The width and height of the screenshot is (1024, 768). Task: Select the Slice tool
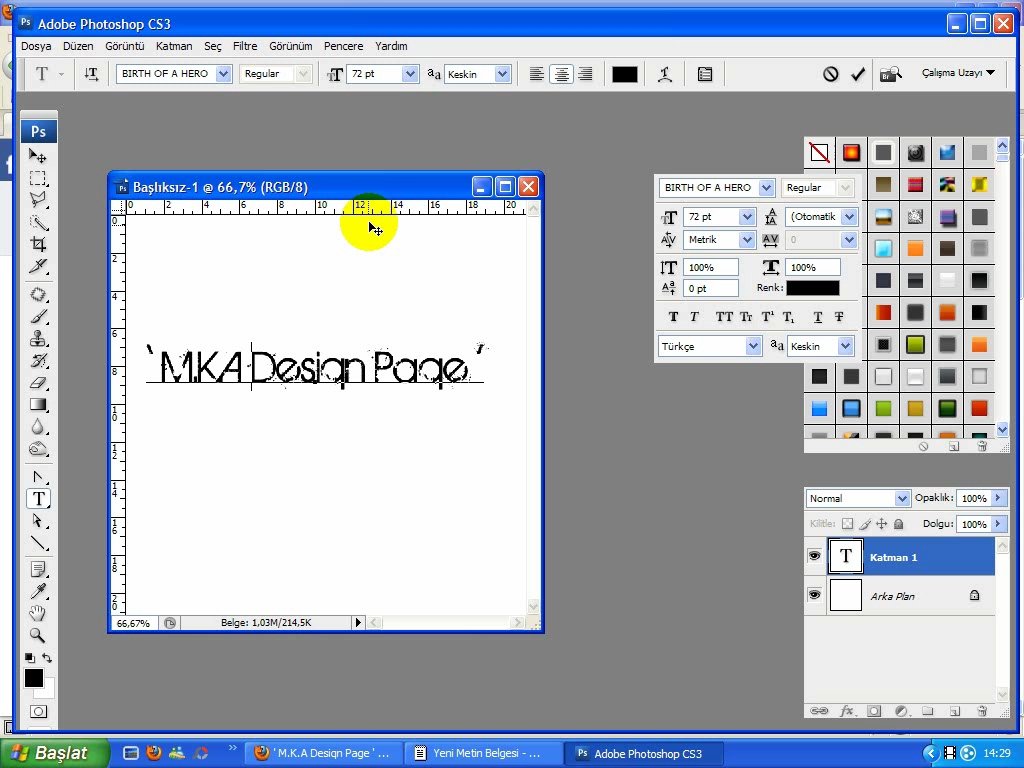38,266
